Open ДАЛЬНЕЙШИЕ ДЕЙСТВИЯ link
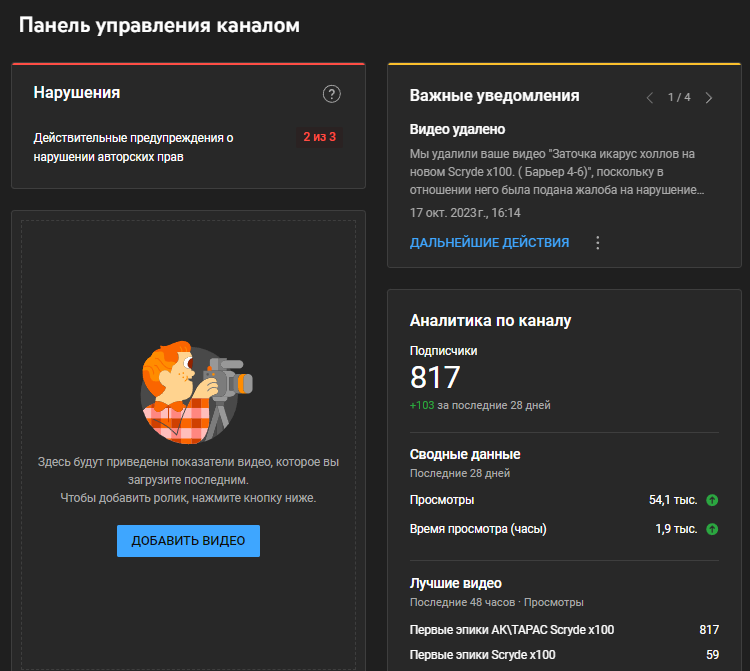750x671 pixels. 489,243
